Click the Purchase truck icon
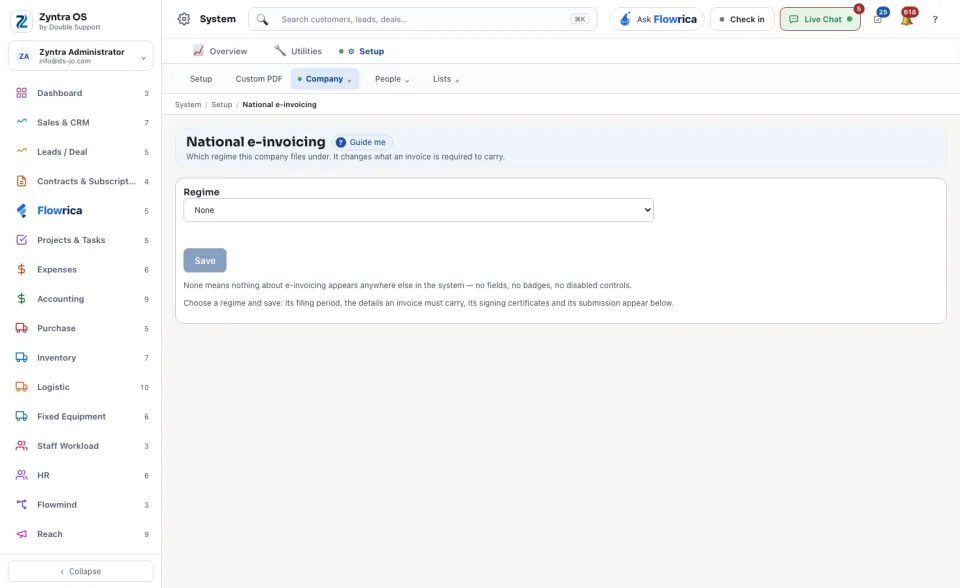The width and height of the screenshot is (960, 588). 21,328
